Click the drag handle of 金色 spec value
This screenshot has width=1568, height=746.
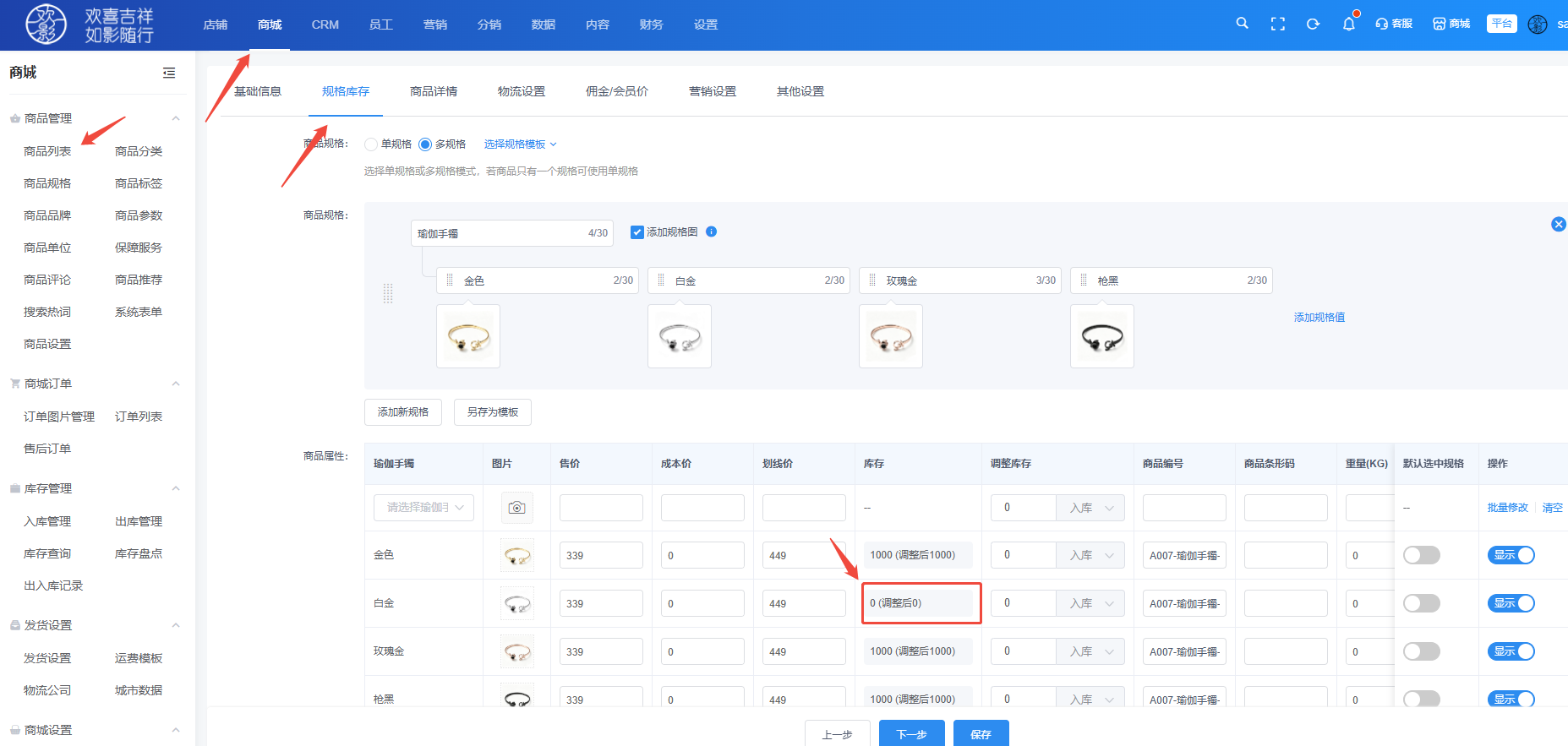click(450, 280)
